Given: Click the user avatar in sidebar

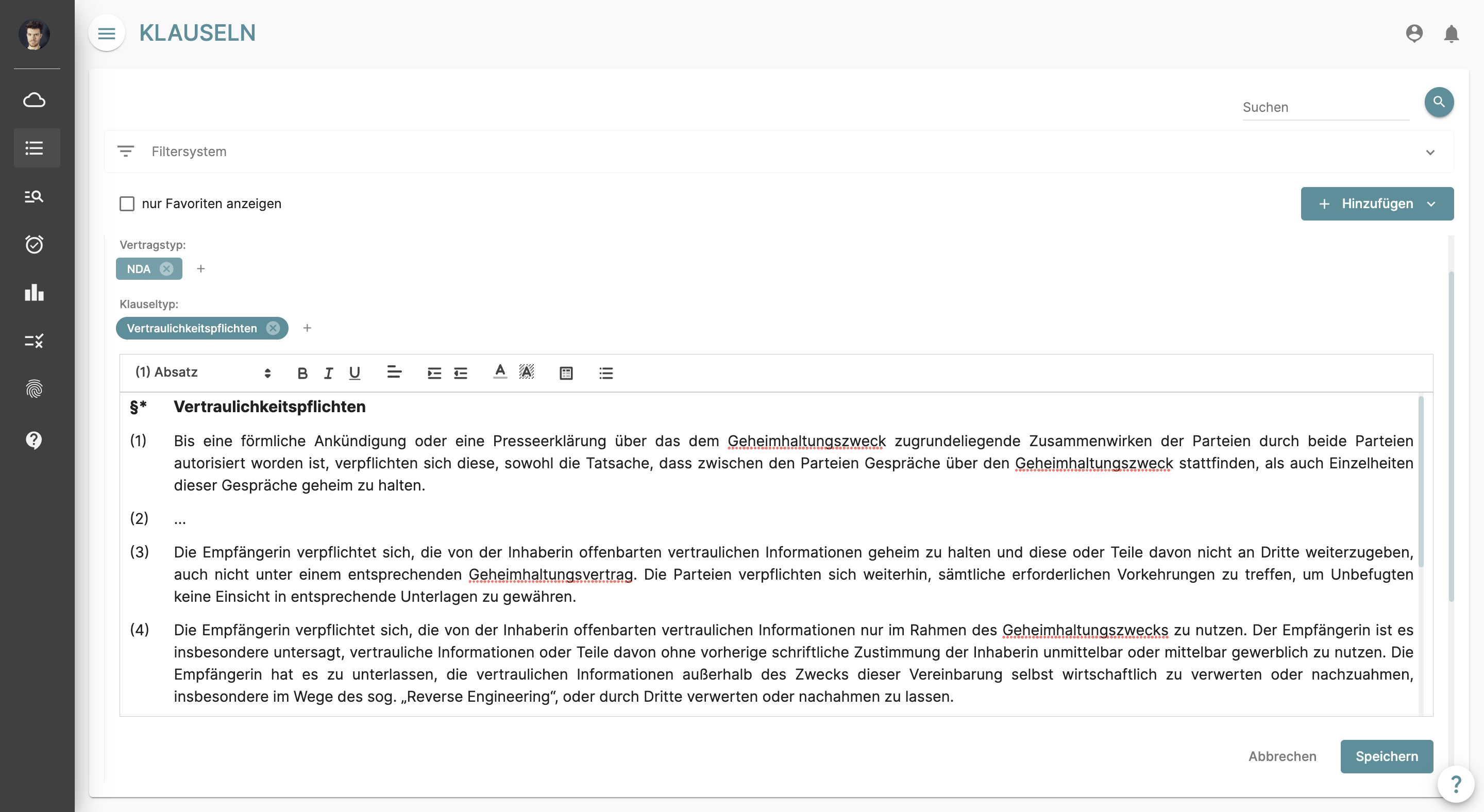Looking at the screenshot, I should [35, 34].
